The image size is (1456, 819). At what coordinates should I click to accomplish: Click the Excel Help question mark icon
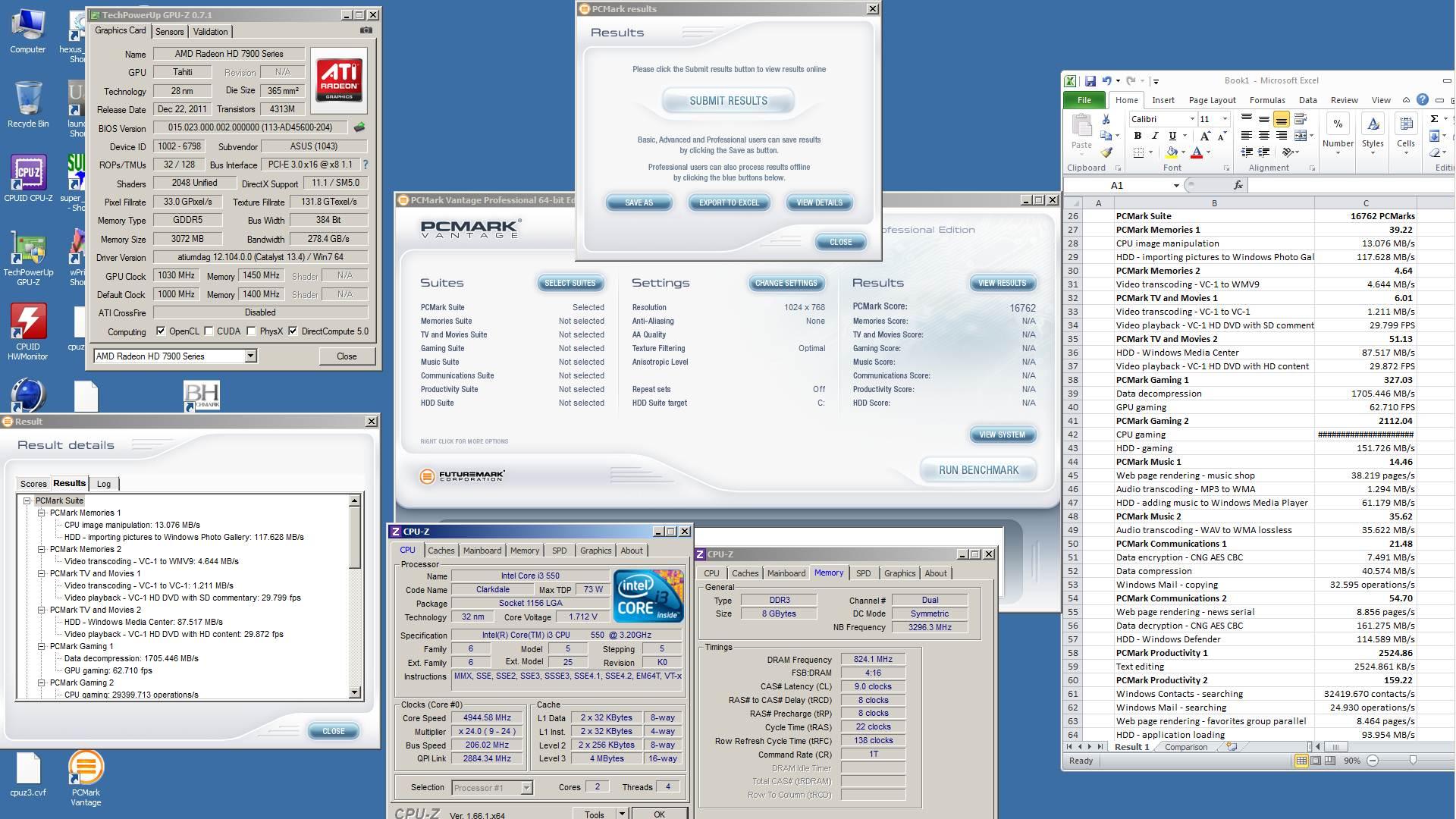tap(1423, 99)
